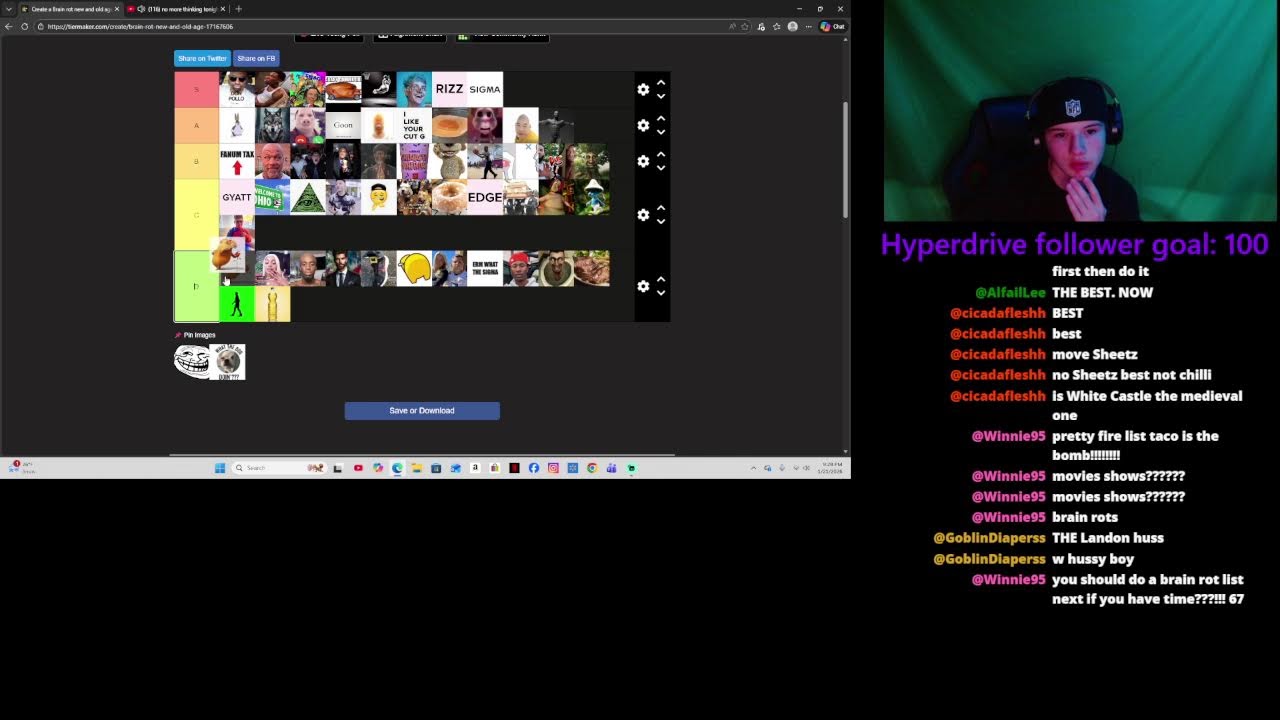Open settings gear for the C tier row
Viewport: 1280px width, 720px height.
[x=643, y=215]
